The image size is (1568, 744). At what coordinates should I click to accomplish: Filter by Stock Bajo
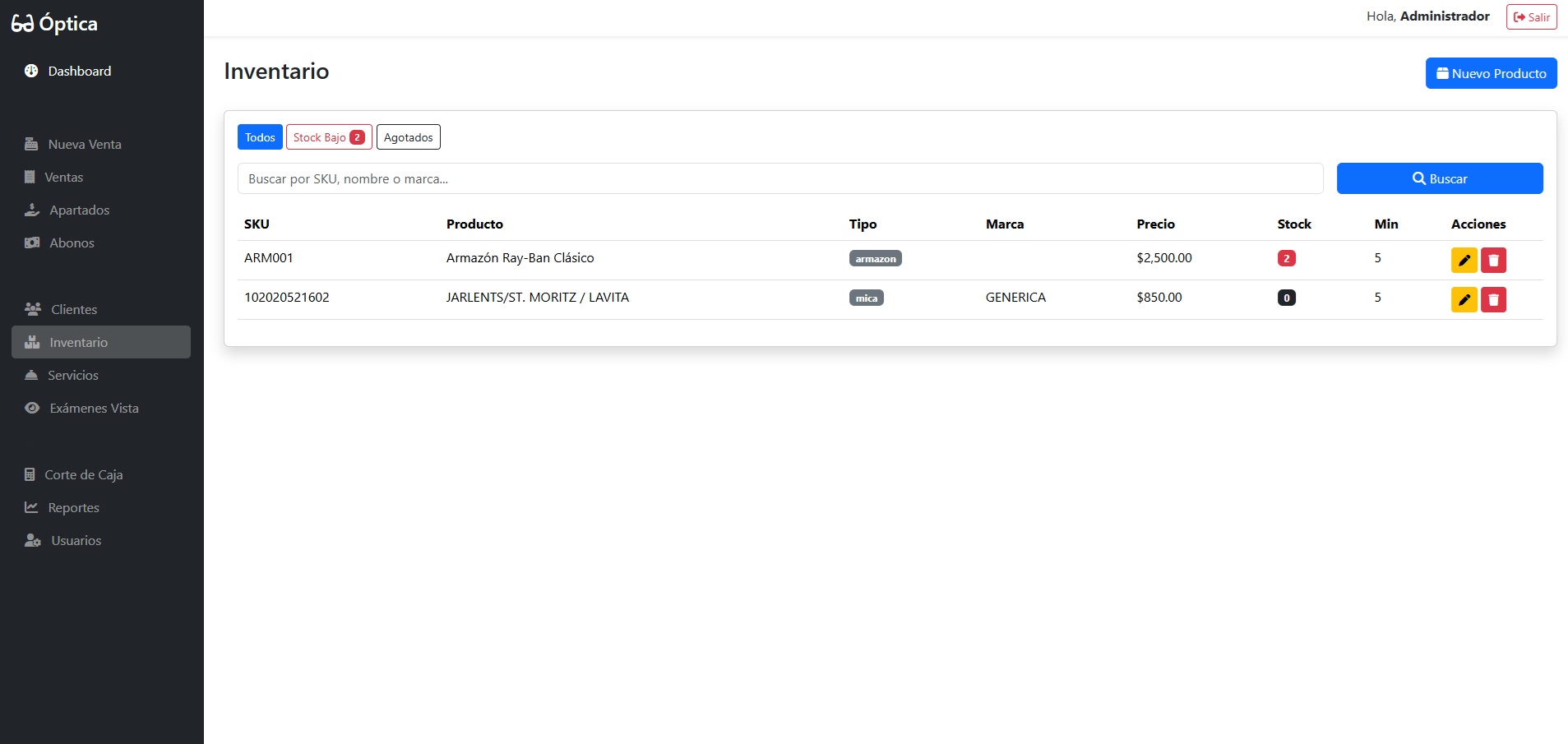click(329, 137)
